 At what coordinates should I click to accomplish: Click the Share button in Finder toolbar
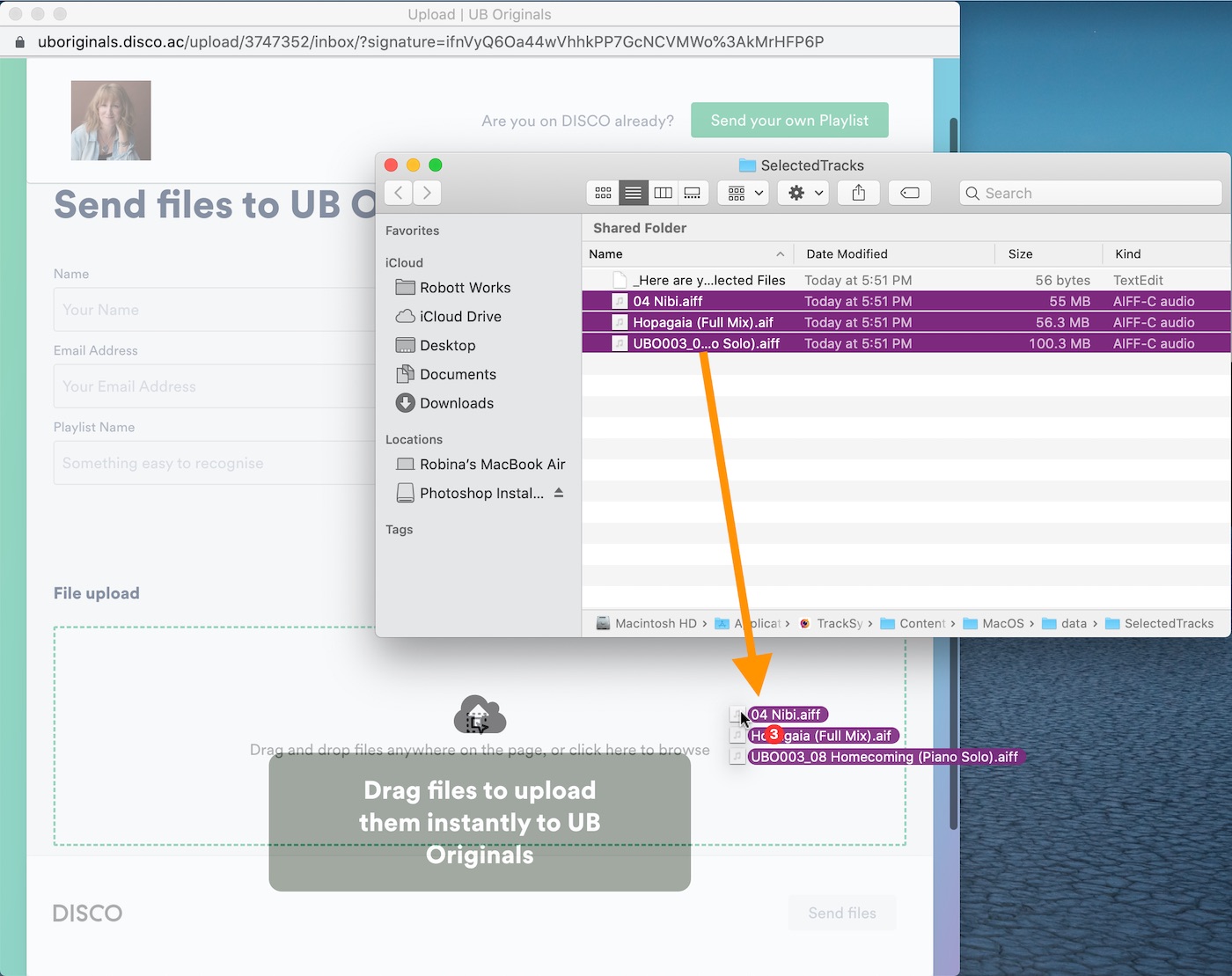click(x=859, y=193)
